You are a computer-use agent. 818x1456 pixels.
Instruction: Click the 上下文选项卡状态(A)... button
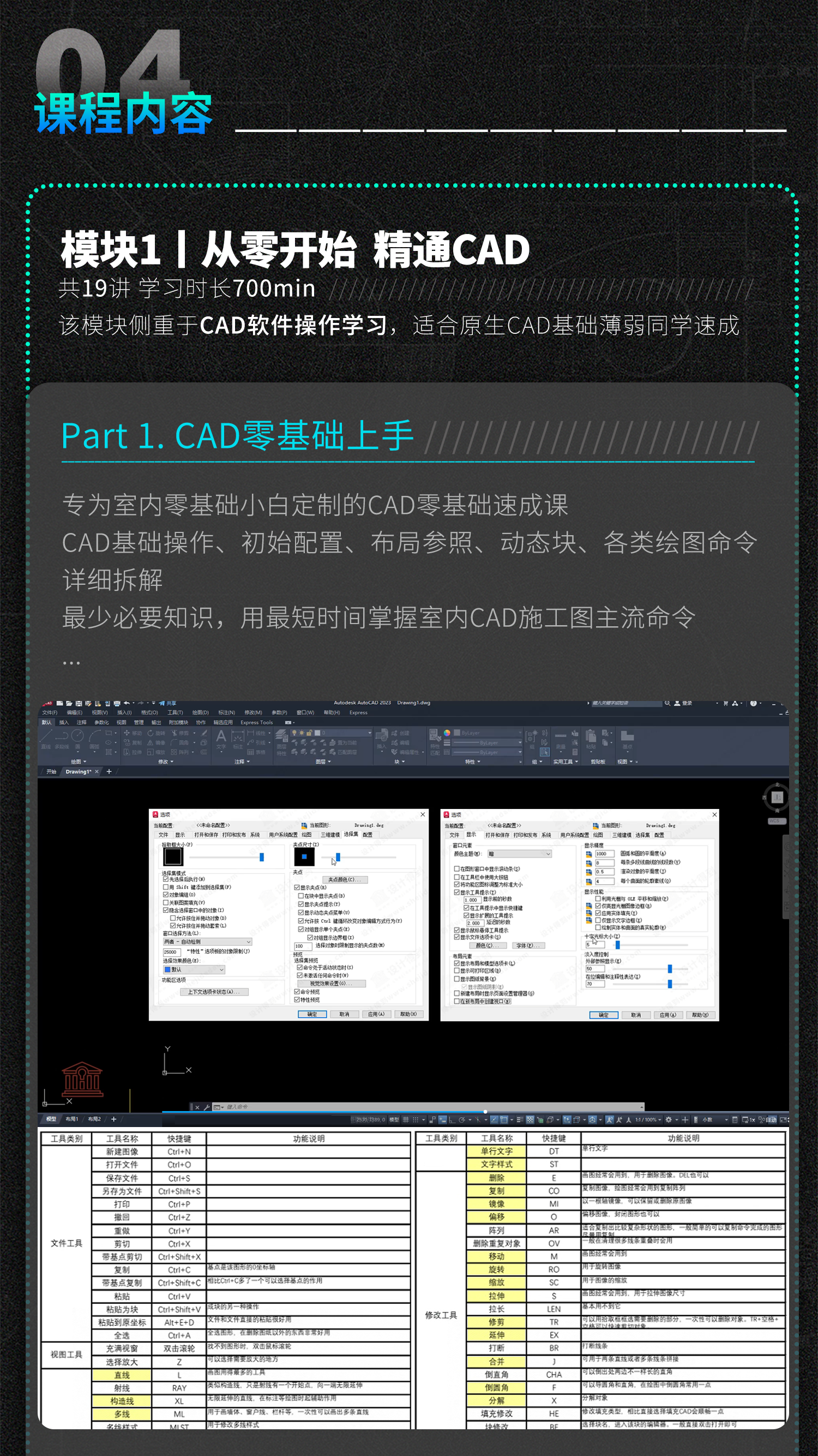click(x=215, y=992)
